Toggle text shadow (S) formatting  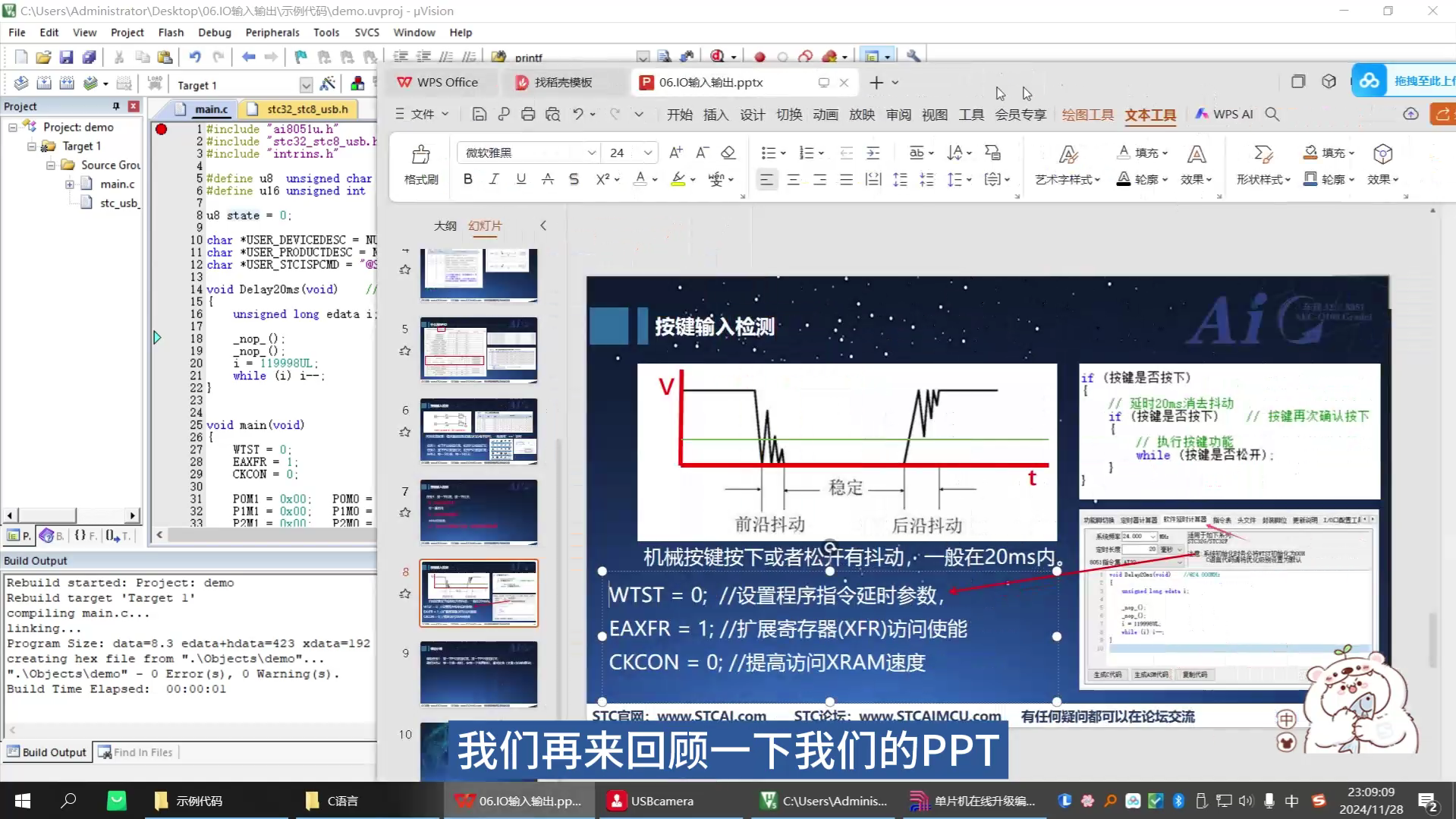click(x=574, y=179)
